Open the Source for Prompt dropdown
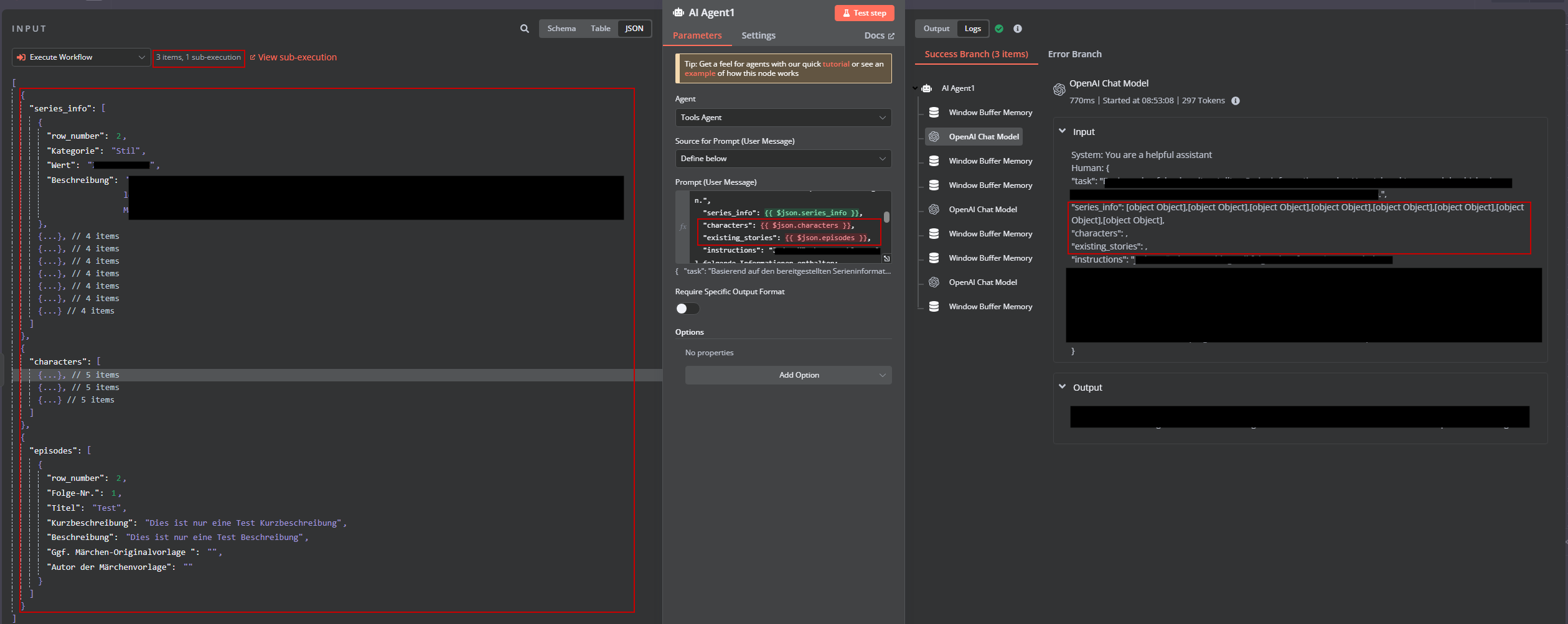This screenshot has height=624, width=1568. [782, 159]
